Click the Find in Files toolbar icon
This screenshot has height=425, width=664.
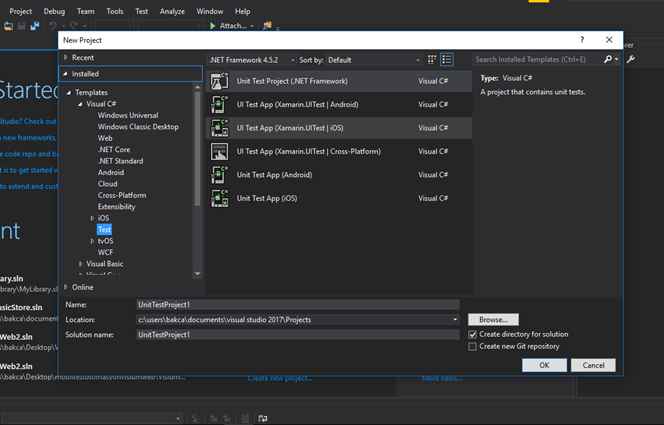[x=267, y=26]
